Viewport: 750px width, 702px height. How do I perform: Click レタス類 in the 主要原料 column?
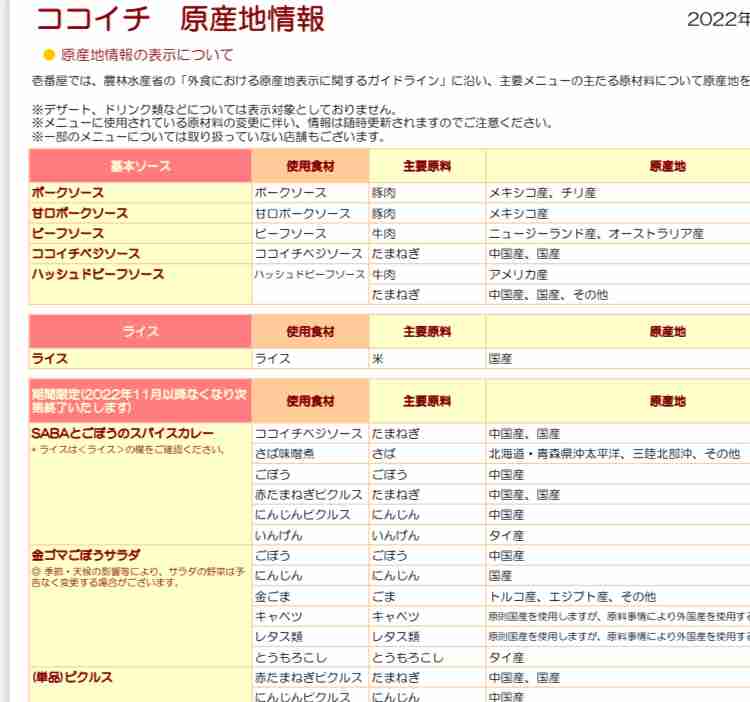pyautogui.click(x=396, y=637)
